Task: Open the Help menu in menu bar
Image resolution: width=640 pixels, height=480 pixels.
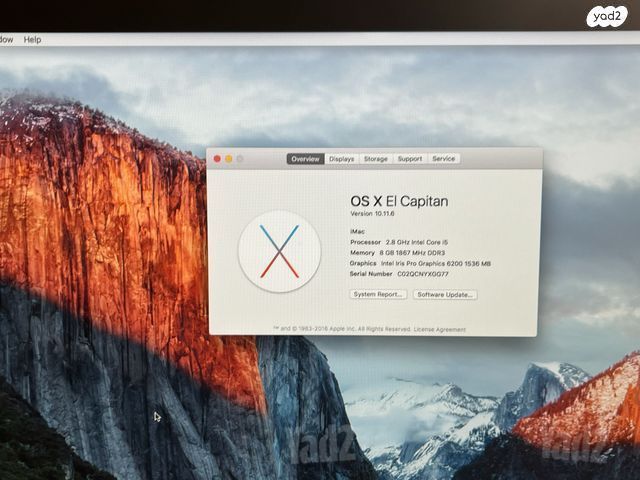Action: coord(32,40)
